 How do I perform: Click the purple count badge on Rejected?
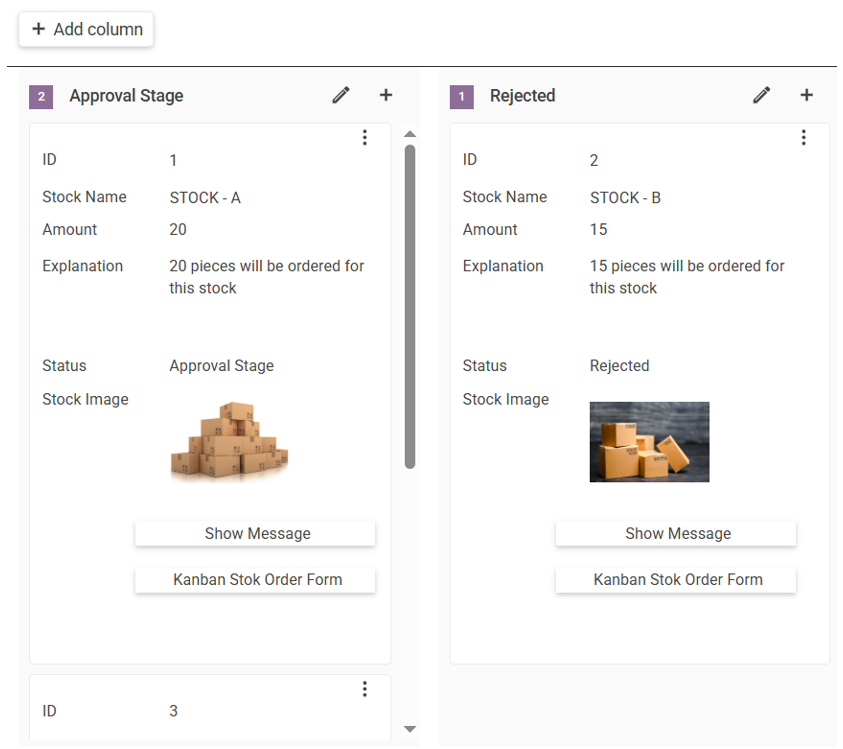[x=461, y=97]
